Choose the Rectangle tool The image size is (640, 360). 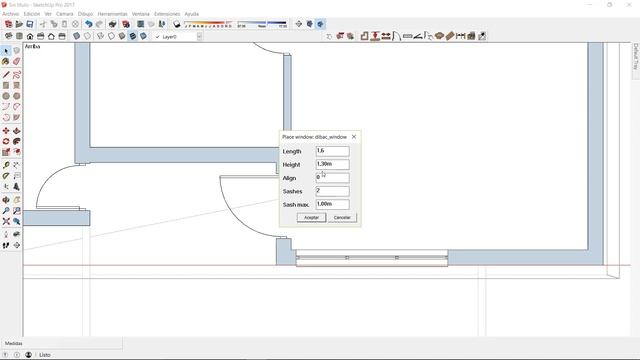[6, 85]
